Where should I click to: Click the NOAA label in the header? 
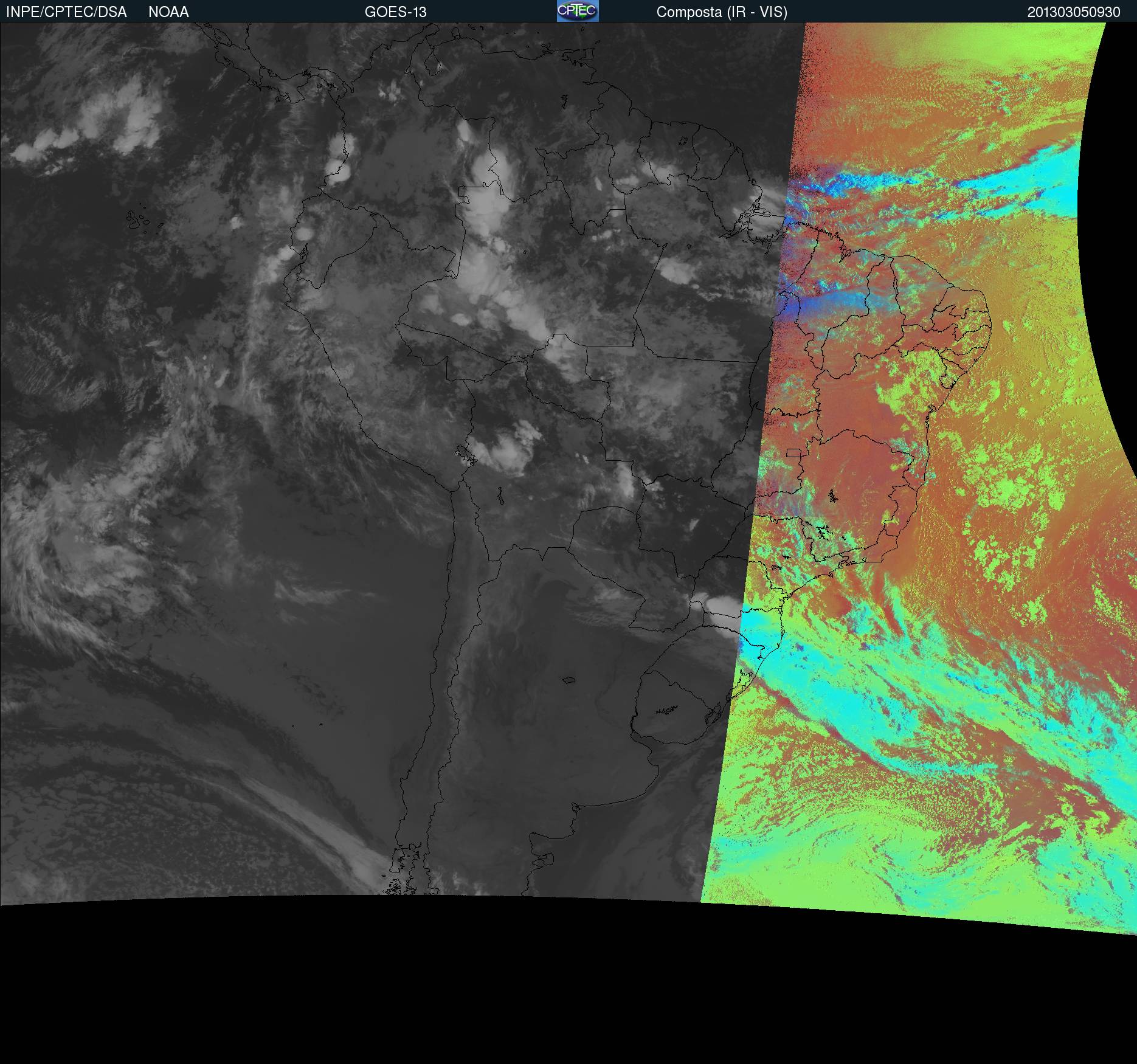pos(168,12)
